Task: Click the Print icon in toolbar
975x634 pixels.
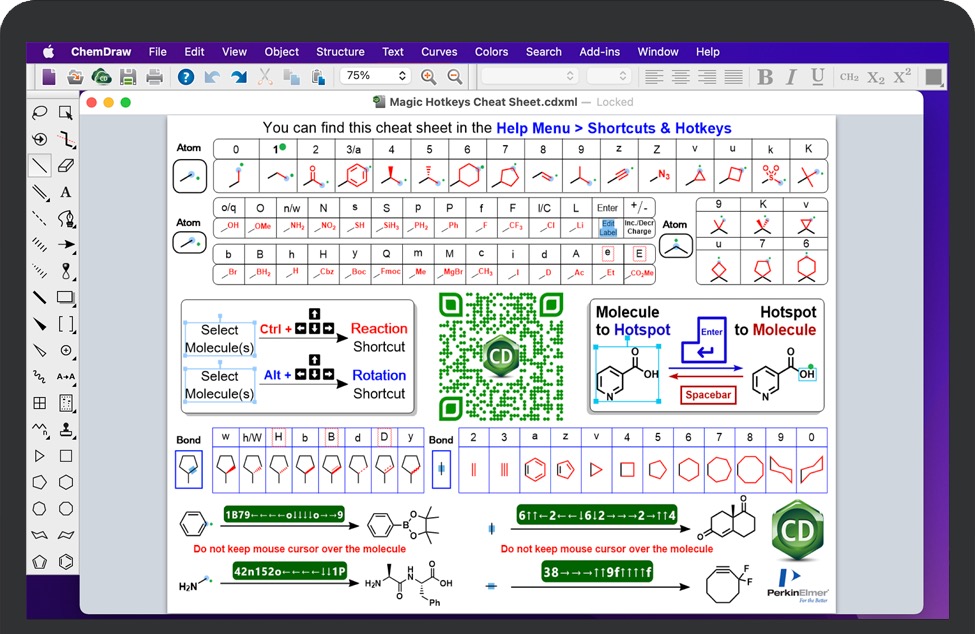Action: click(154, 76)
